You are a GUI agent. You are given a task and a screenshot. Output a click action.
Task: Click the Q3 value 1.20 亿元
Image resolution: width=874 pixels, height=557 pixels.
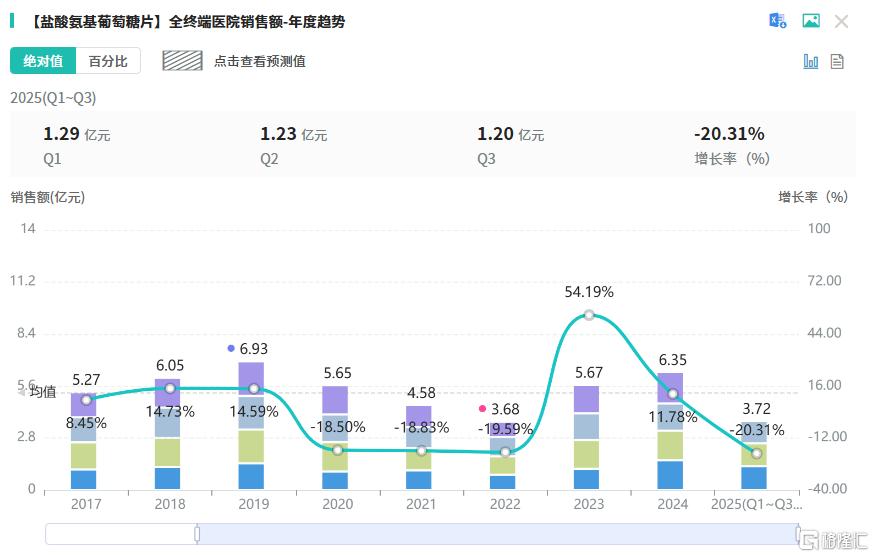click(511, 134)
